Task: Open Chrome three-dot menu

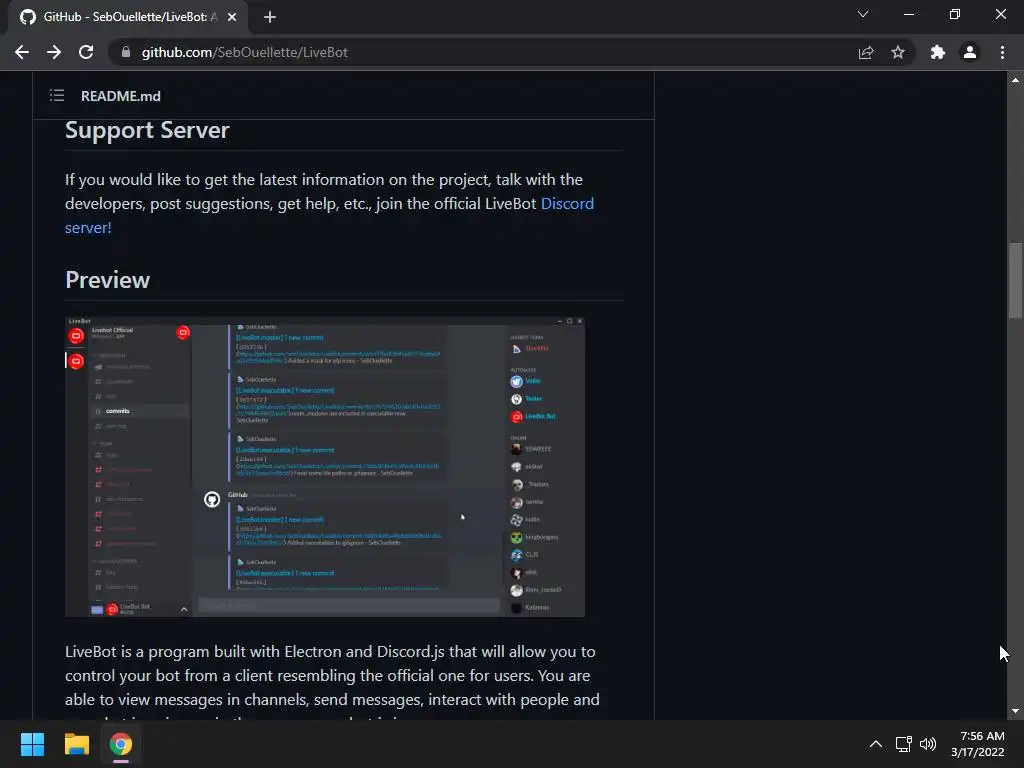Action: (1002, 52)
